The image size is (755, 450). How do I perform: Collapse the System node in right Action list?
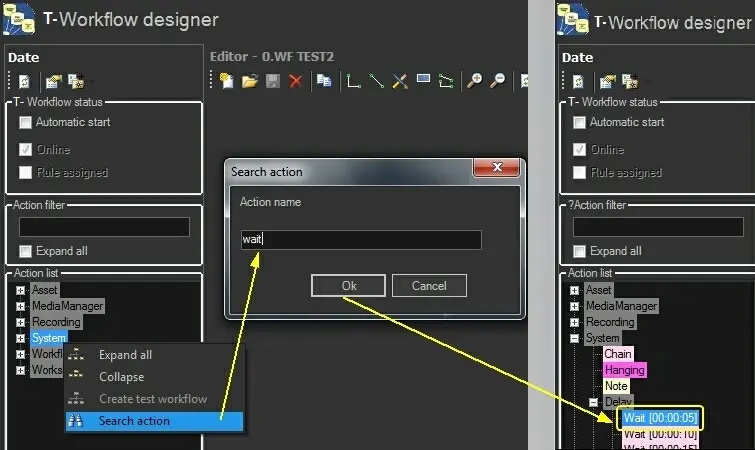(x=575, y=338)
